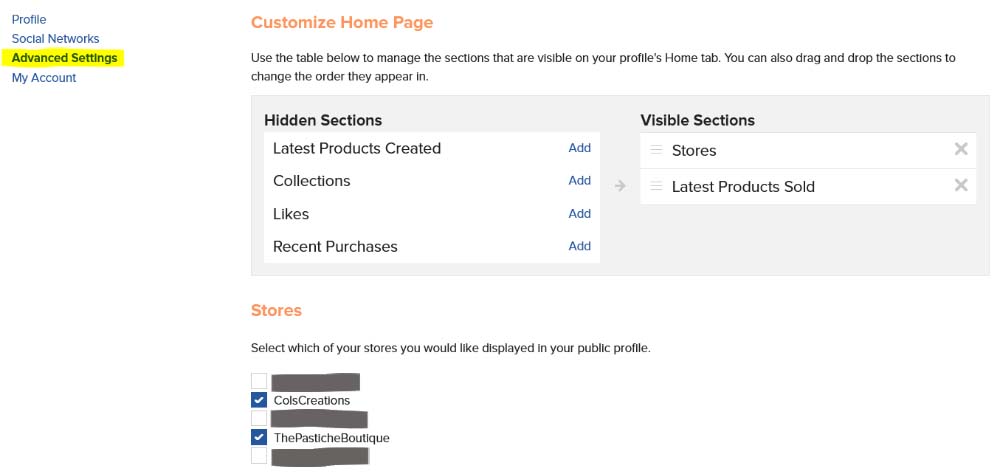The height and width of the screenshot is (474, 1000).
Task: Open the Profile settings page
Action: (x=29, y=19)
